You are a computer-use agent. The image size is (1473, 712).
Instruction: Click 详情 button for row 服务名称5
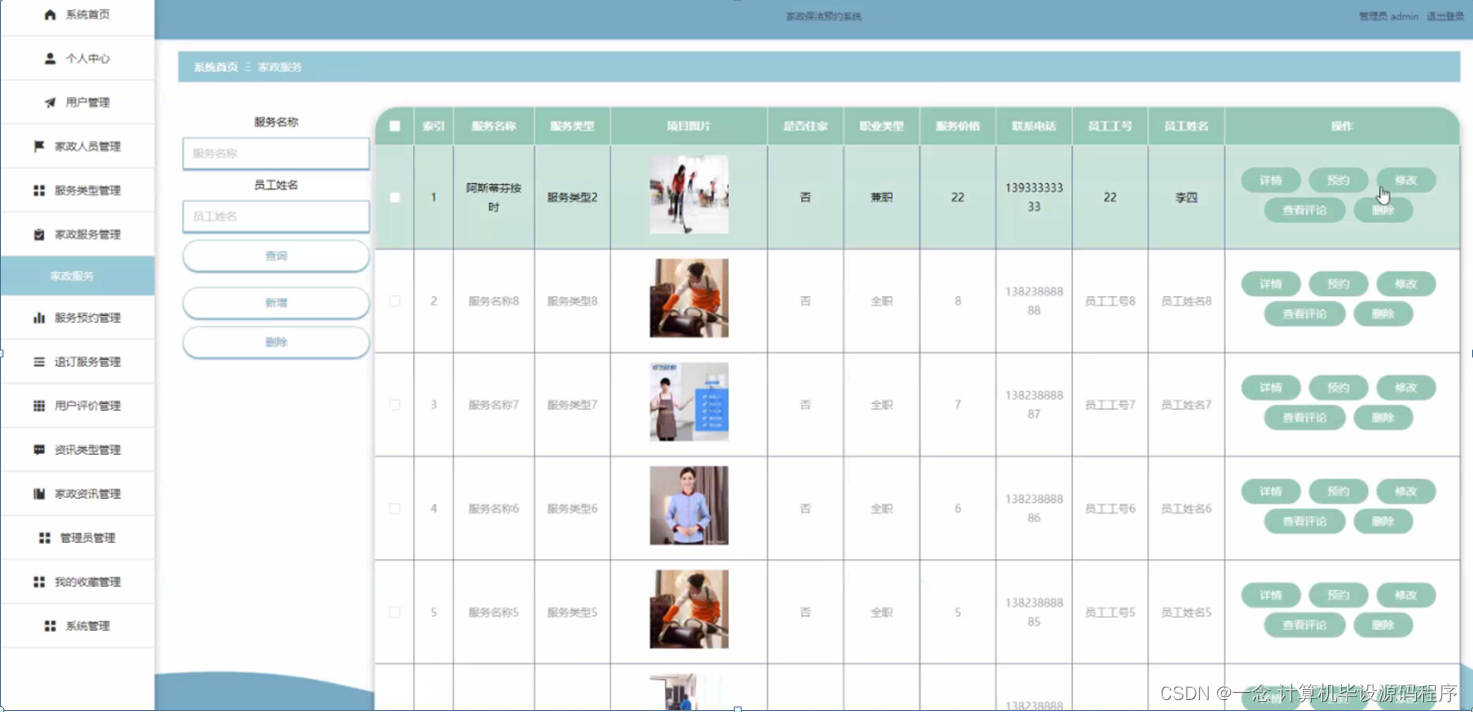1271,595
